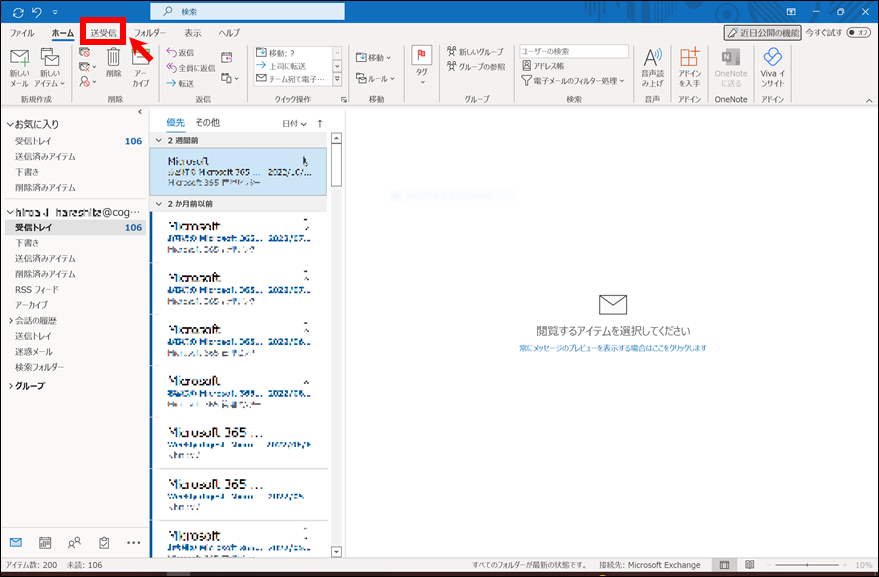
Task: Open RSS フィード folder
Action: (x=36, y=289)
